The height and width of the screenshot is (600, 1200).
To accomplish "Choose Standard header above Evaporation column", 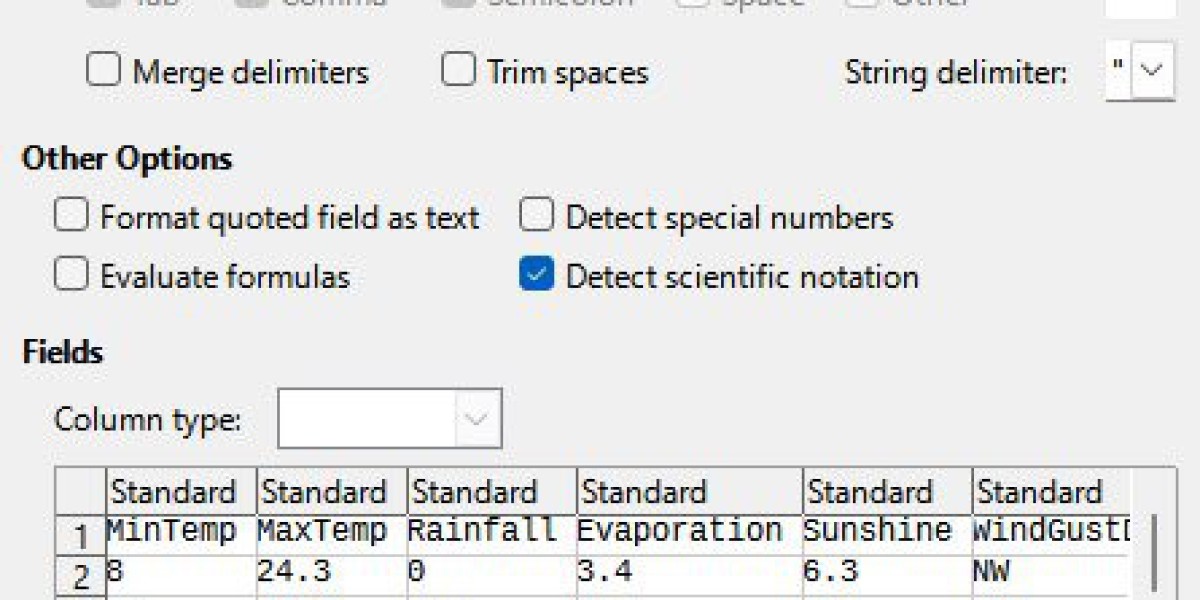I will [x=644, y=492].
